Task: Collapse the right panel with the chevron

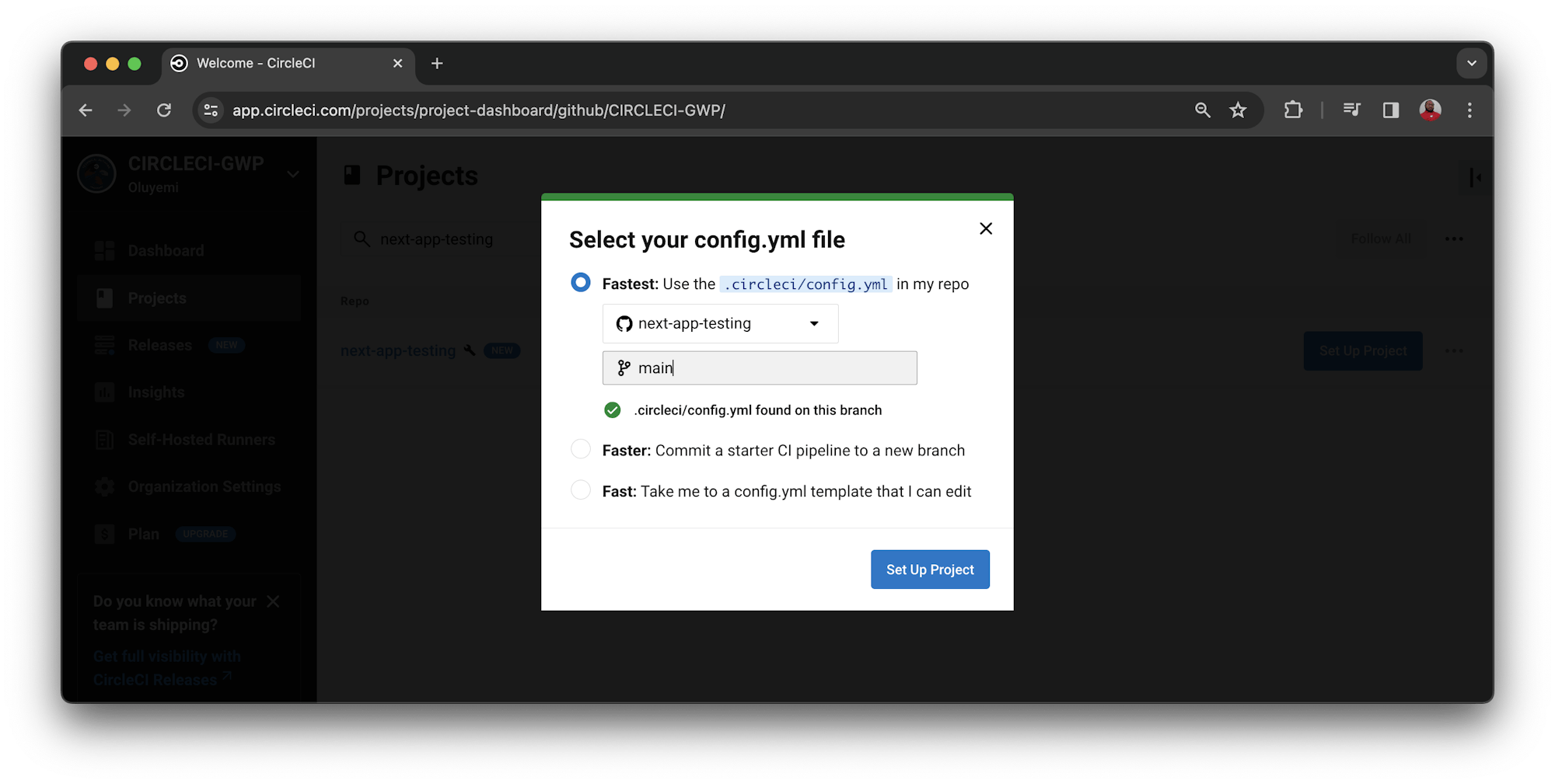Action: pyautogui.click(x=1476, y=177)
